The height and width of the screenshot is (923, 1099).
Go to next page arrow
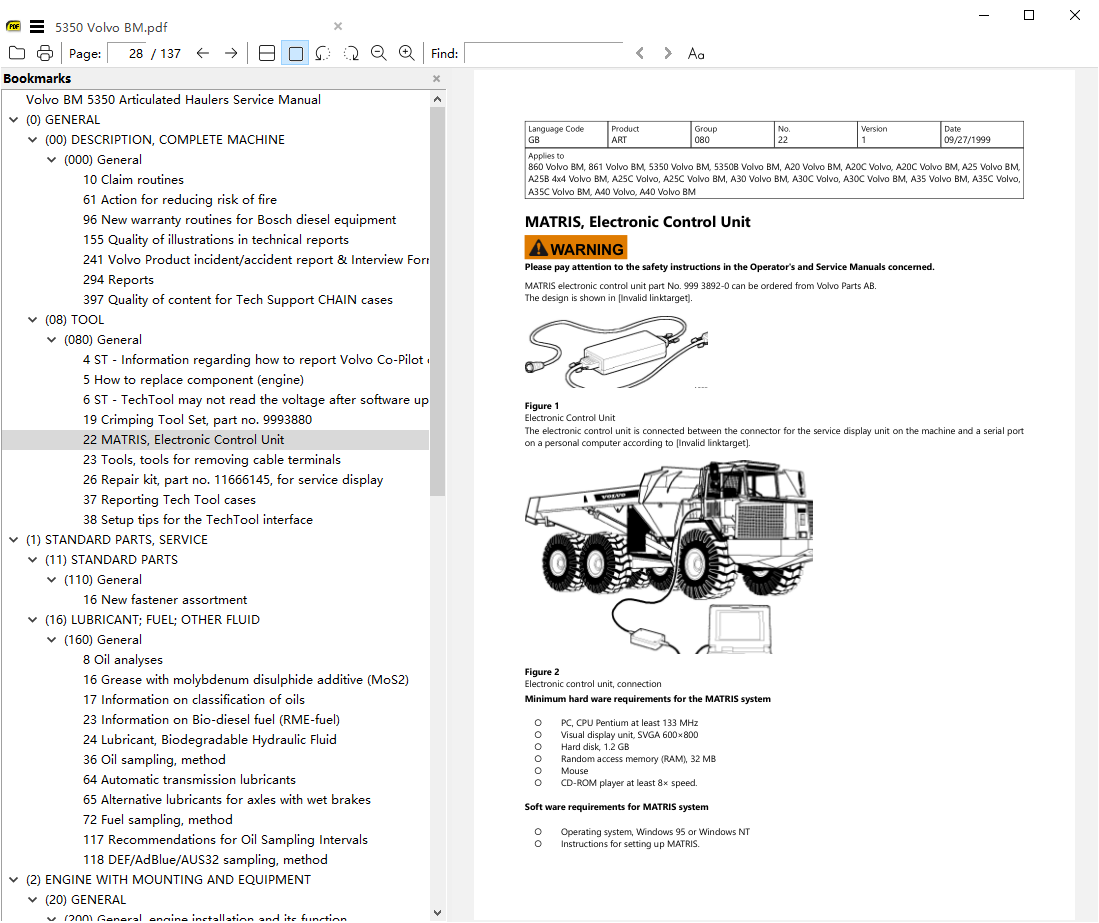231,53
